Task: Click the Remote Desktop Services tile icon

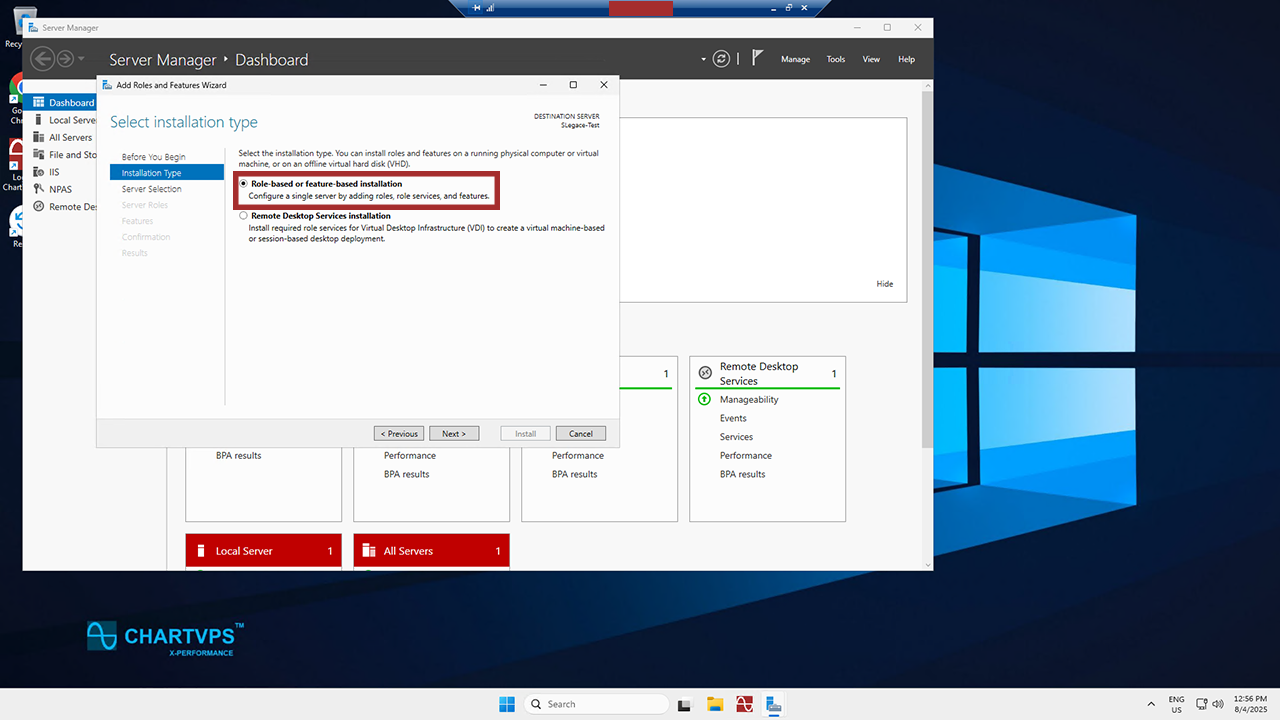Action: click(x=704, y=373)
